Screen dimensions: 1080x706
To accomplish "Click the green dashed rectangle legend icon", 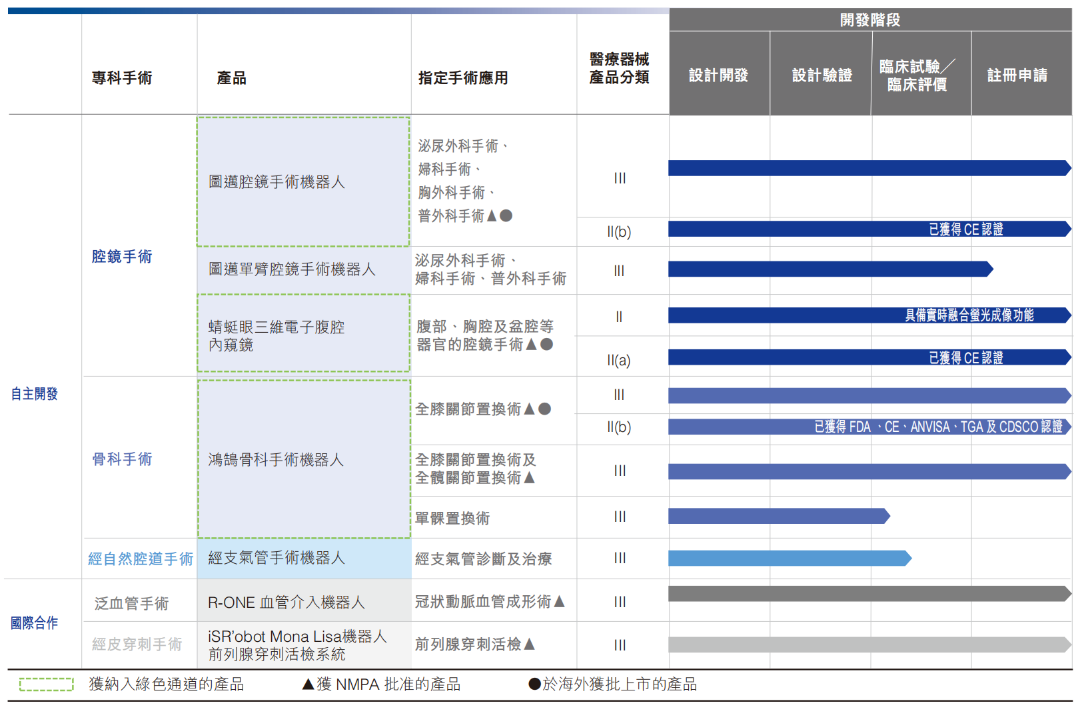I will click(x=46, y=685).
